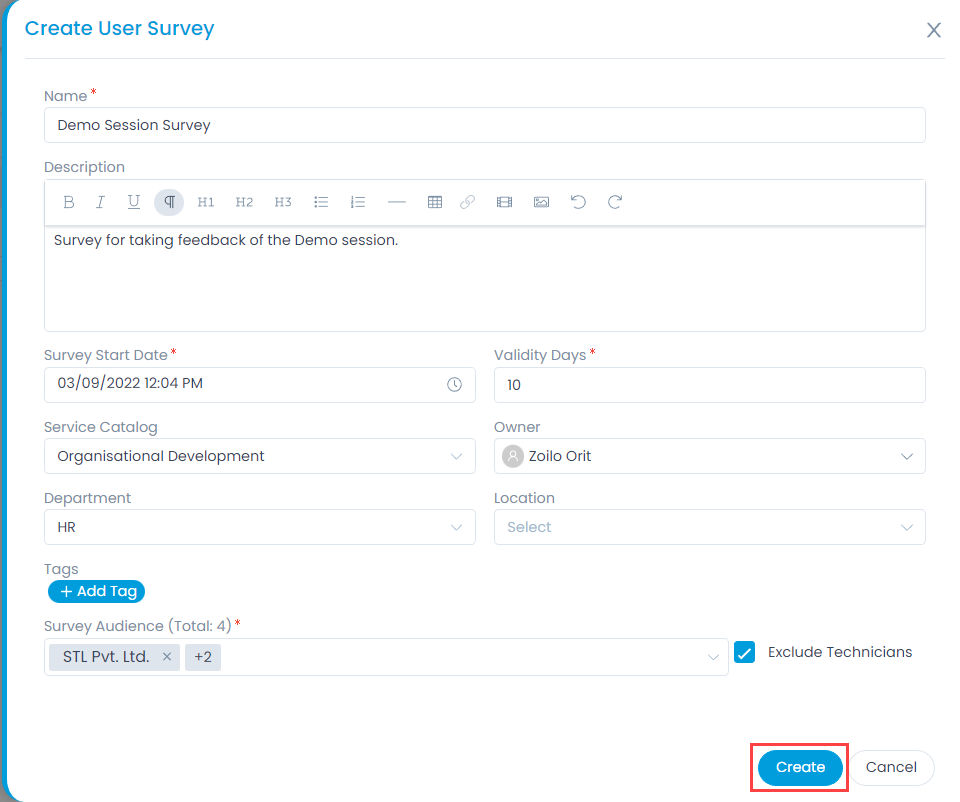
Task: Insert a hyperlink in the description
Action: pyautogui.click(x=467, y=201)
